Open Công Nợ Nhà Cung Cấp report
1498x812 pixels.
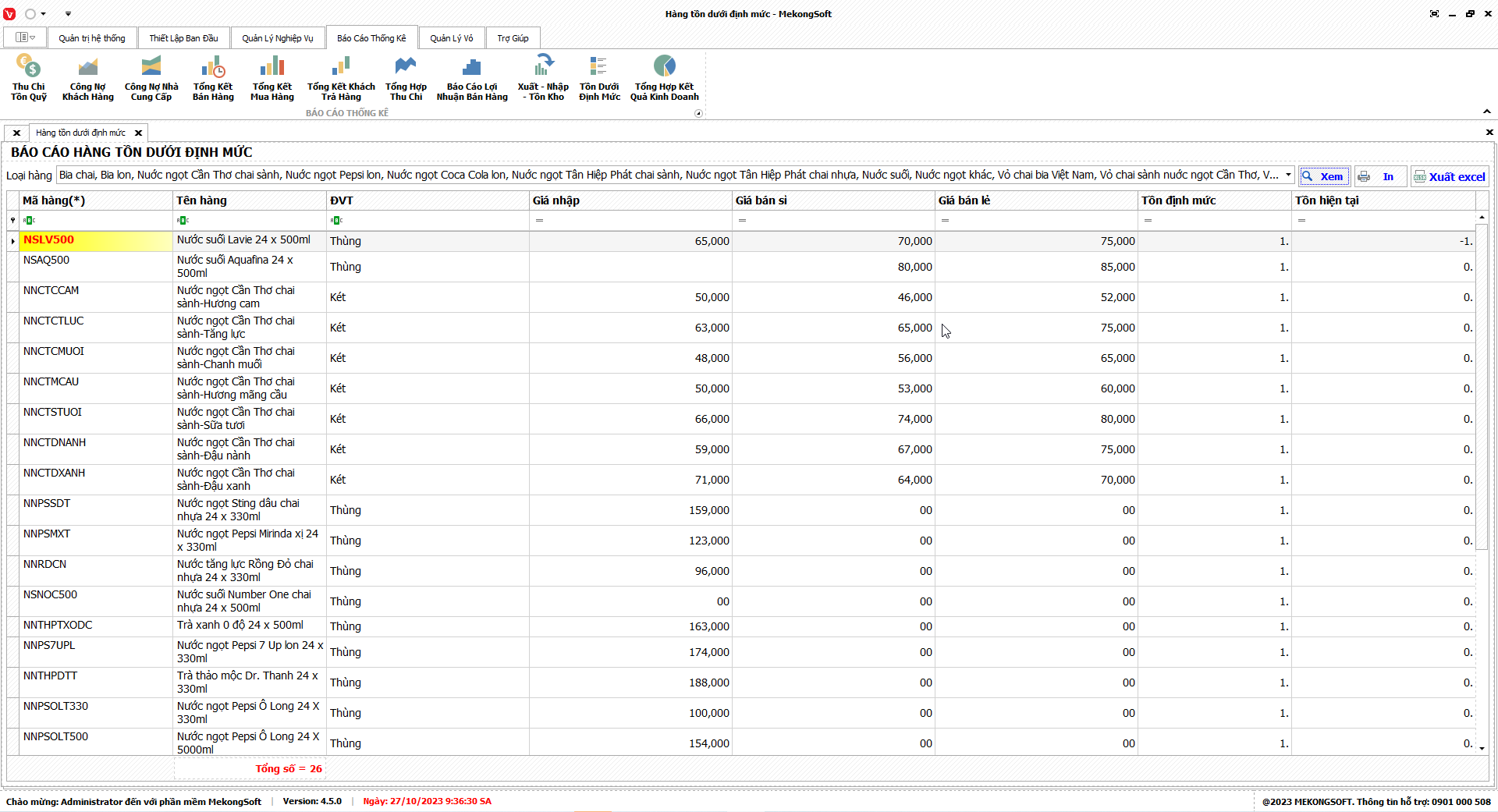pos(151,77)
